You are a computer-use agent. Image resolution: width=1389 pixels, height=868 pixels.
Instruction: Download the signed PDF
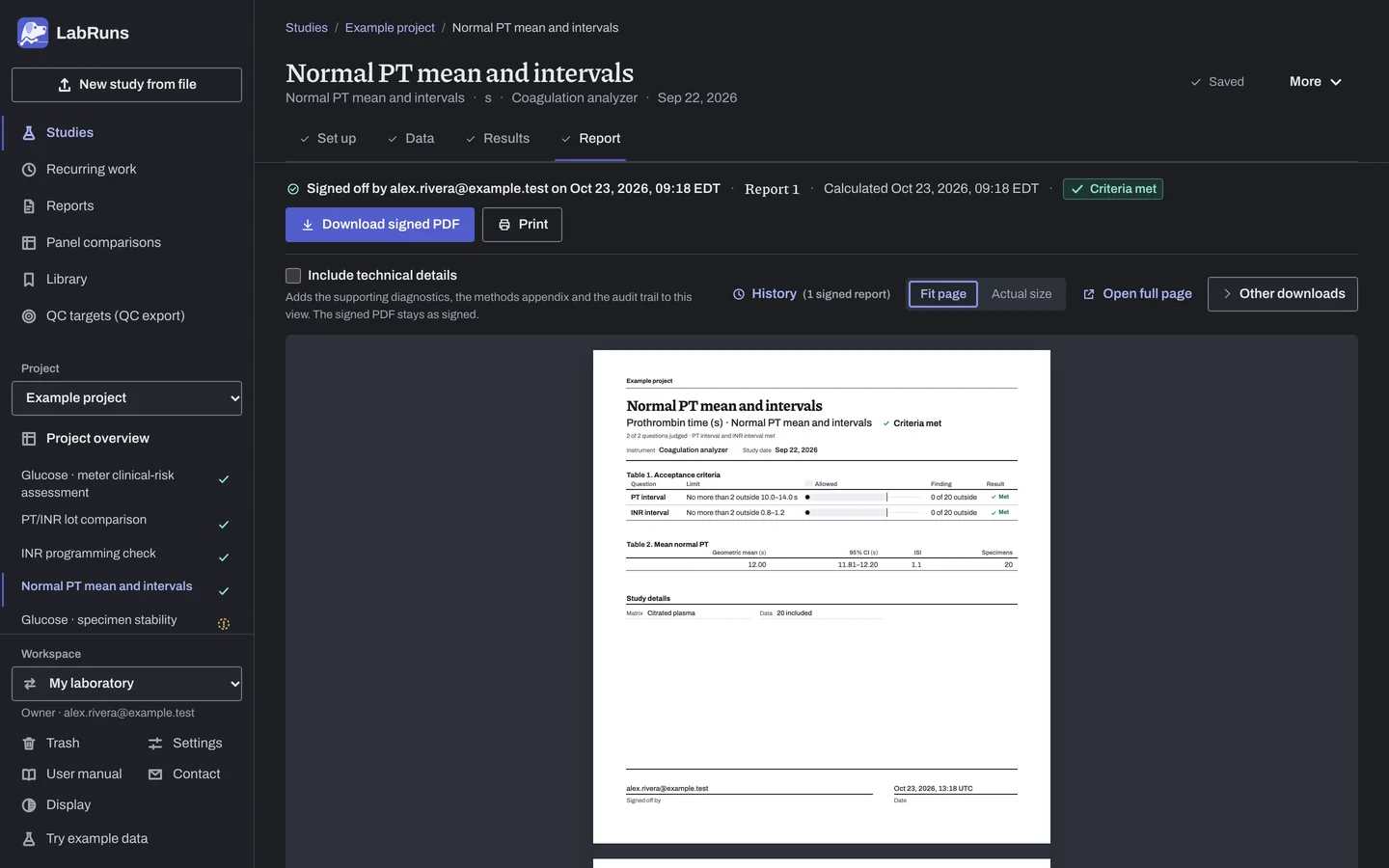[x=380, y=225]
